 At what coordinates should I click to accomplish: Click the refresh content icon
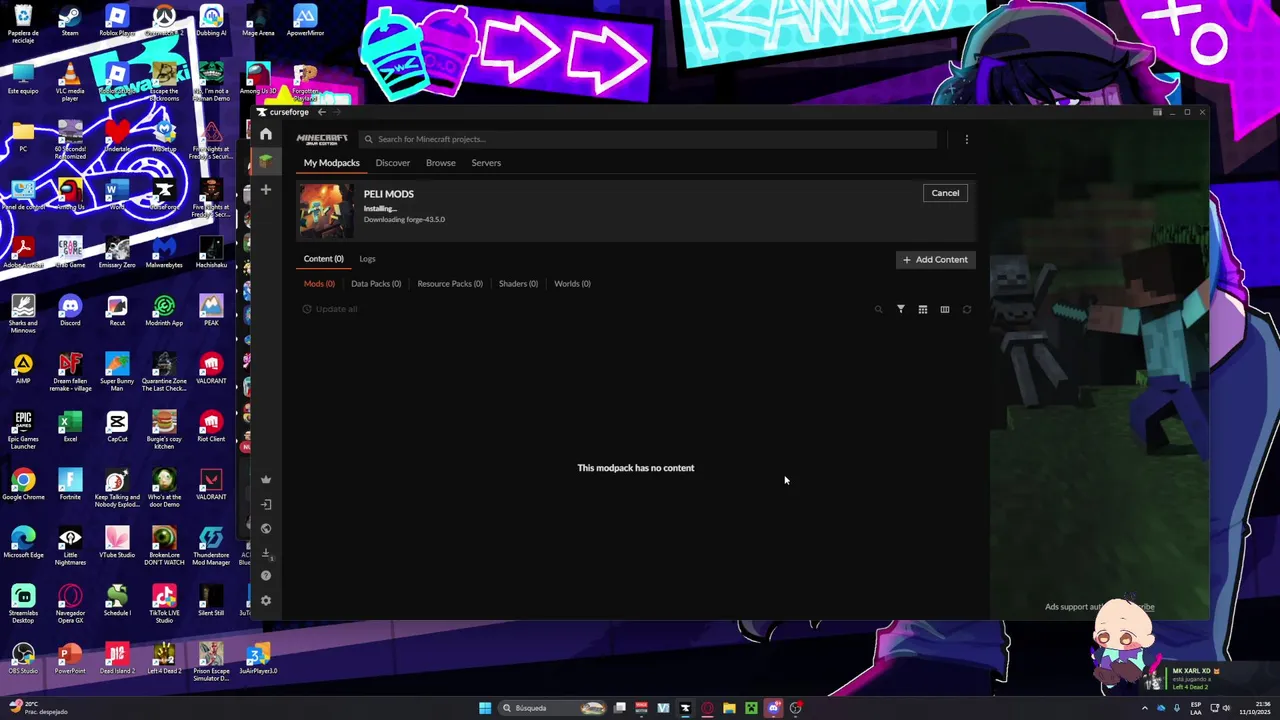(967, 309)
